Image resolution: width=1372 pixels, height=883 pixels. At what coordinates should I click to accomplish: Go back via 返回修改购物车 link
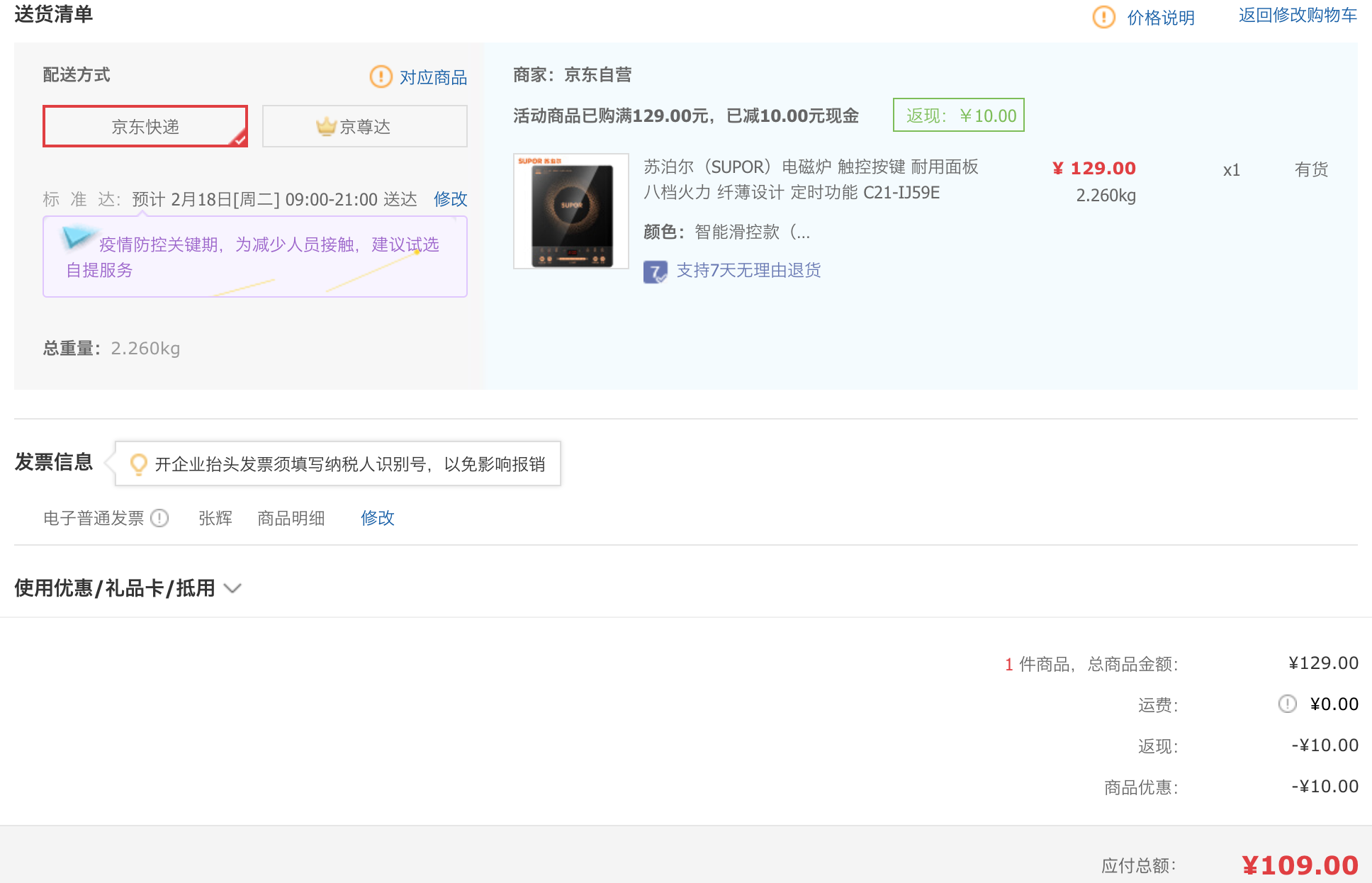click(1298, 16)
